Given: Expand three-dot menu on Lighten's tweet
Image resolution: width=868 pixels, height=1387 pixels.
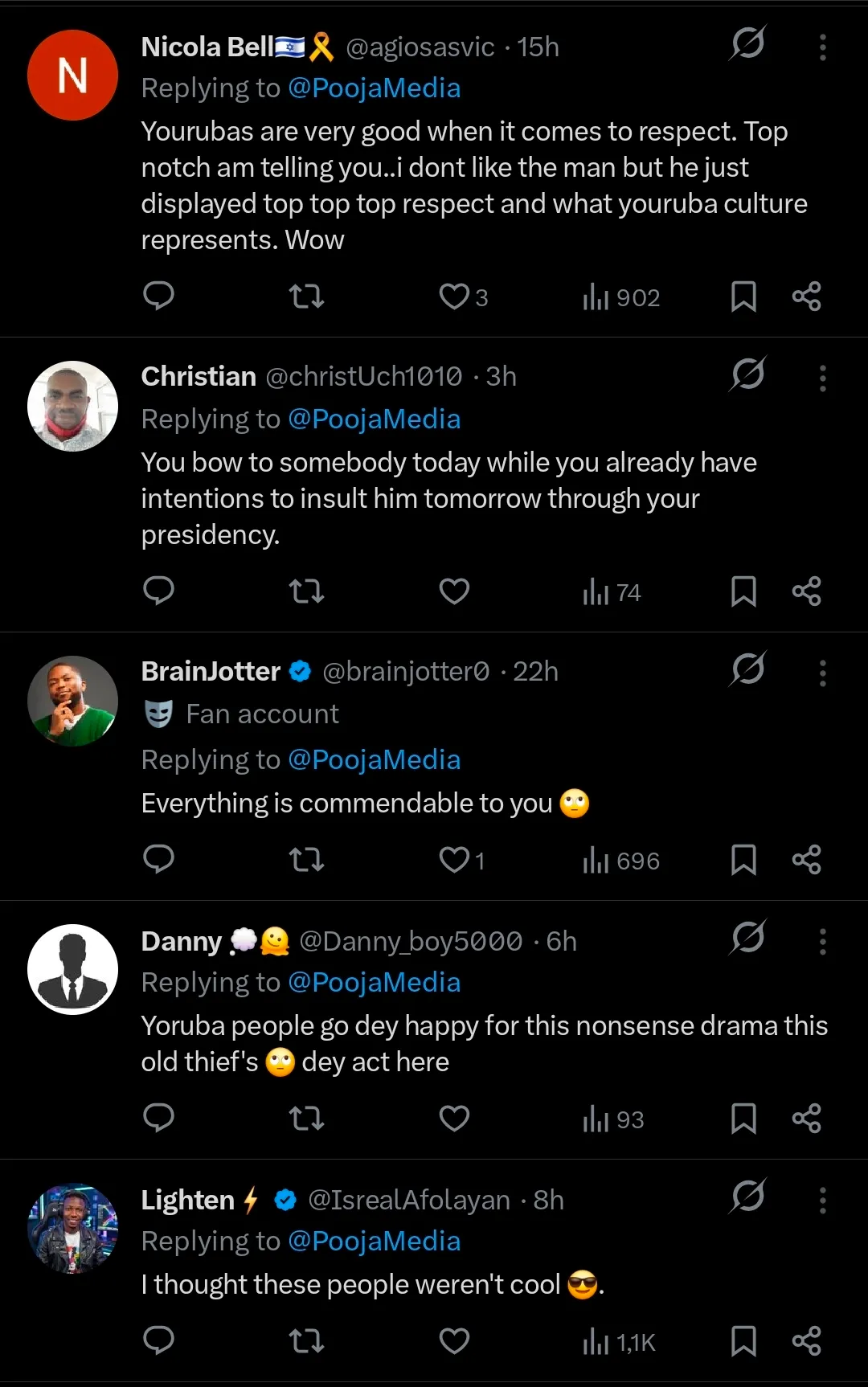Looking at the screenshot, I should pos(822,1200).
